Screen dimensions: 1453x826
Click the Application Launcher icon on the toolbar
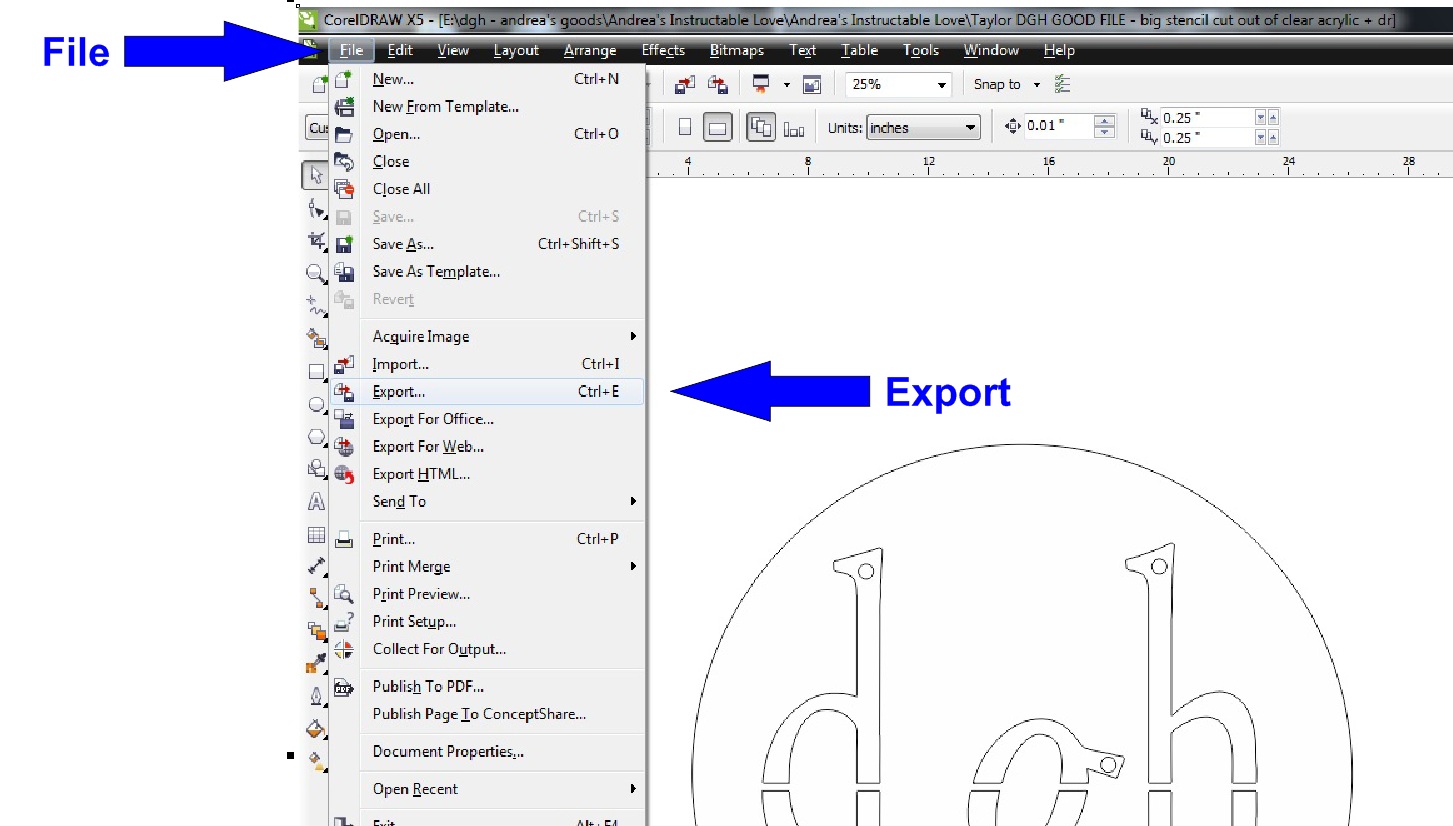click(761, 85)
